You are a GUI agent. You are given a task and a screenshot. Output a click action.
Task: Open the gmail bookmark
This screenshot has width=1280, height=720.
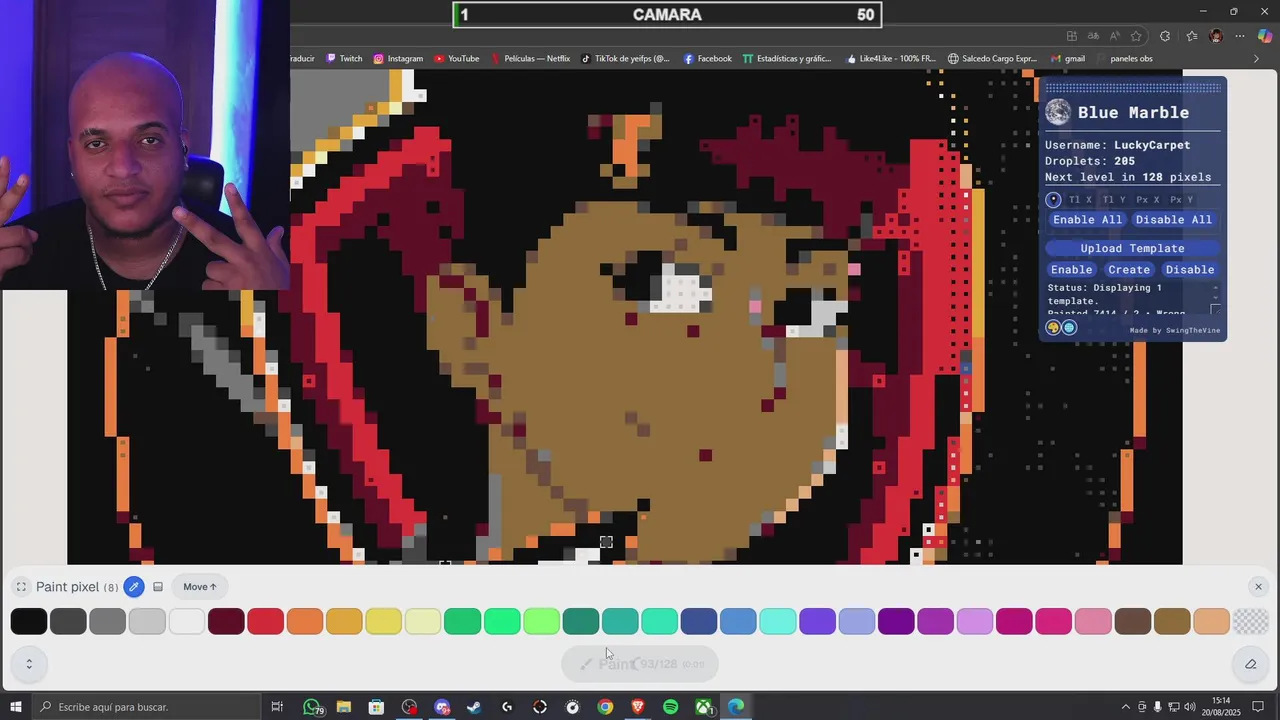click(x=1068, y=59)
